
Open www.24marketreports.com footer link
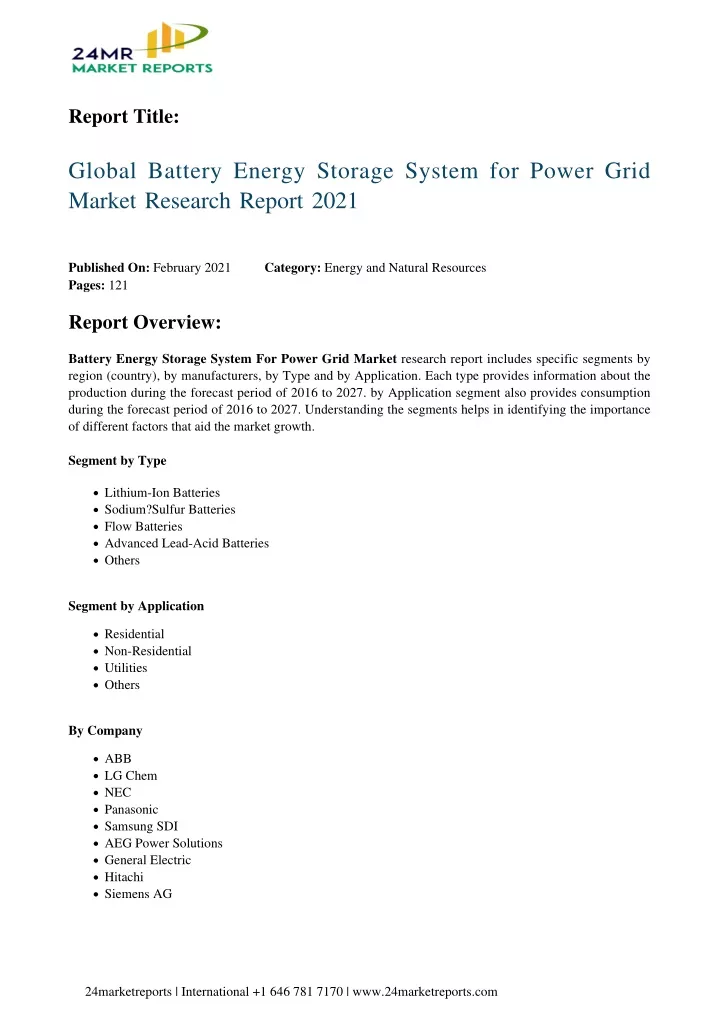tap(425, 992)
